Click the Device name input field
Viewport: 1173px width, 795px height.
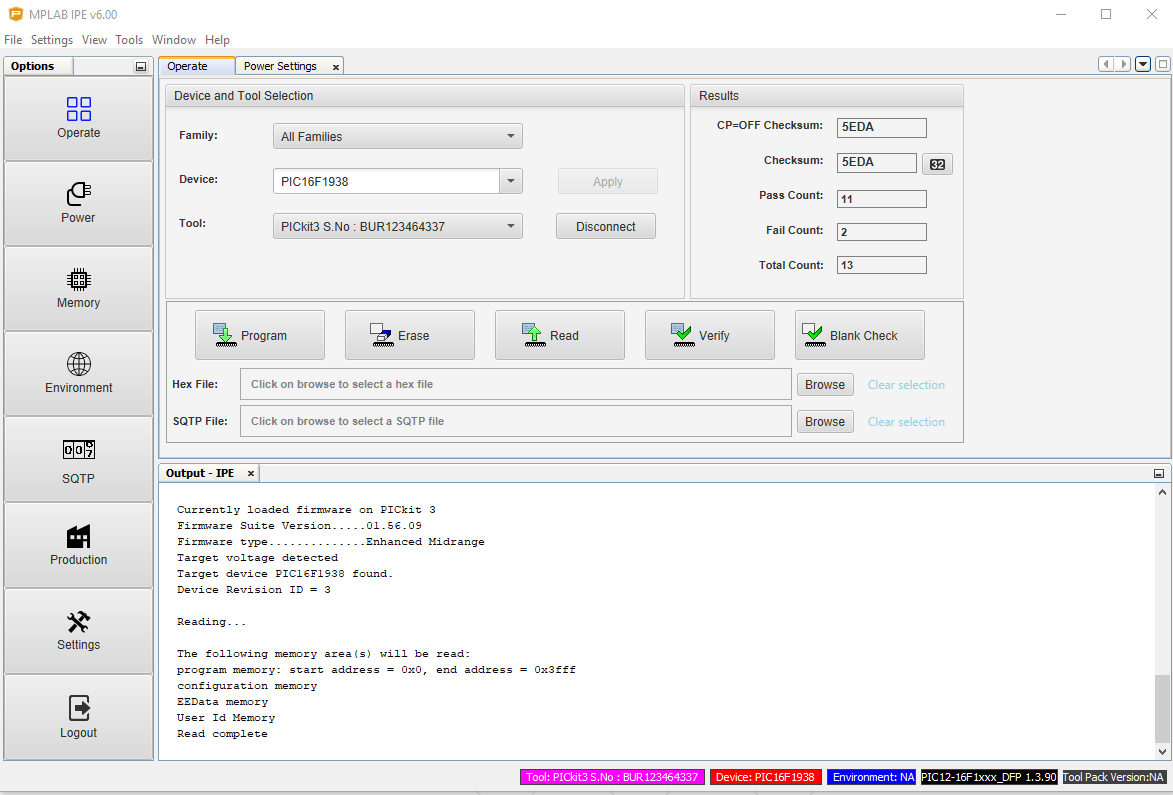pos(386,181)
